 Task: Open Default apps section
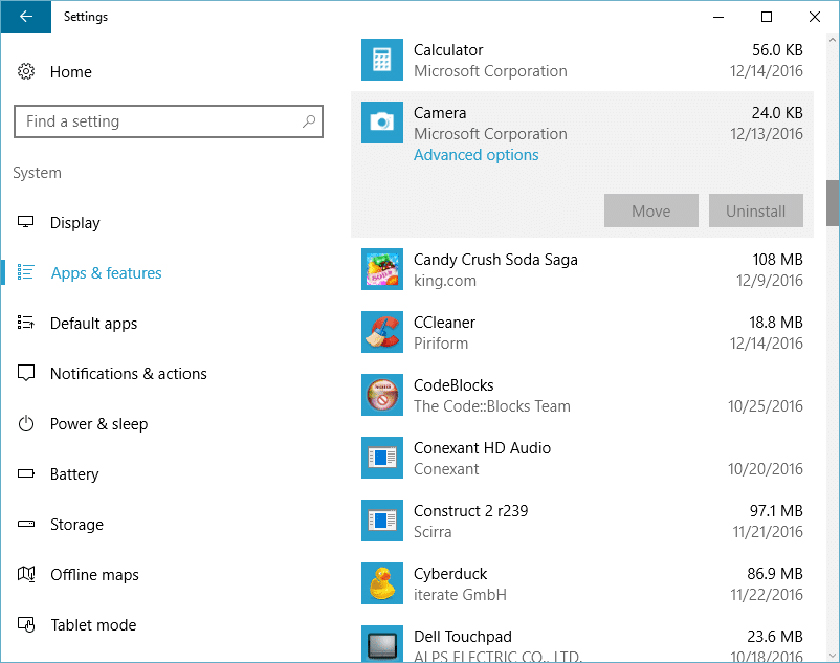click(93, 324)
